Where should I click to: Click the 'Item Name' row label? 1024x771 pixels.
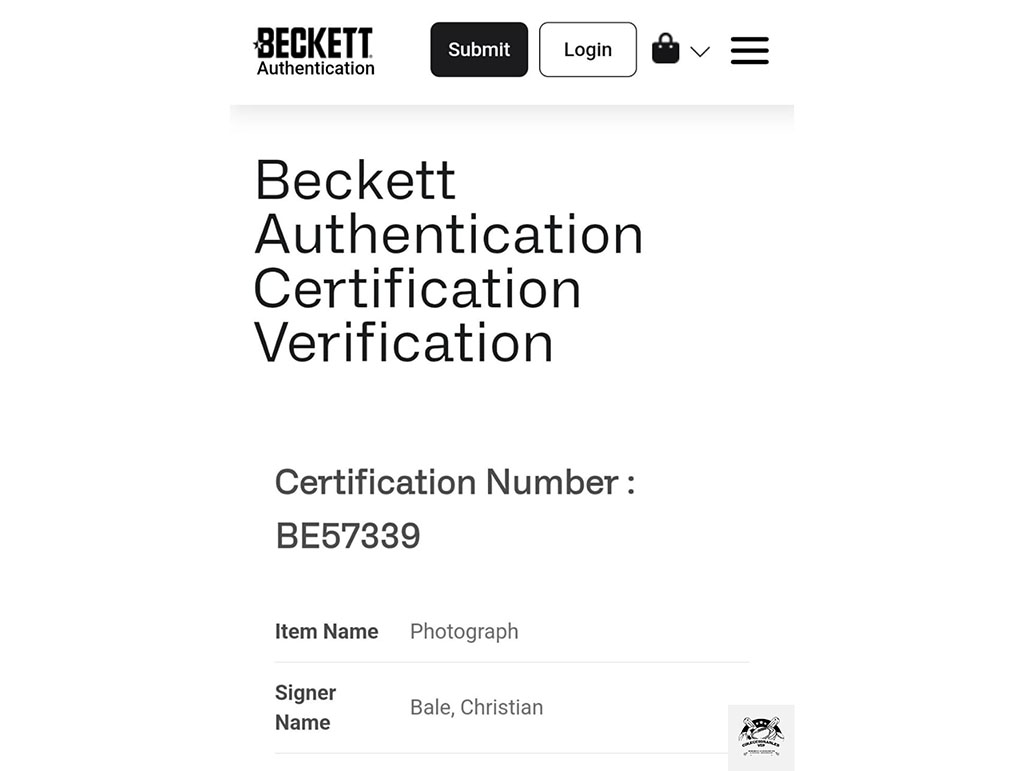(x=326, y=631)
